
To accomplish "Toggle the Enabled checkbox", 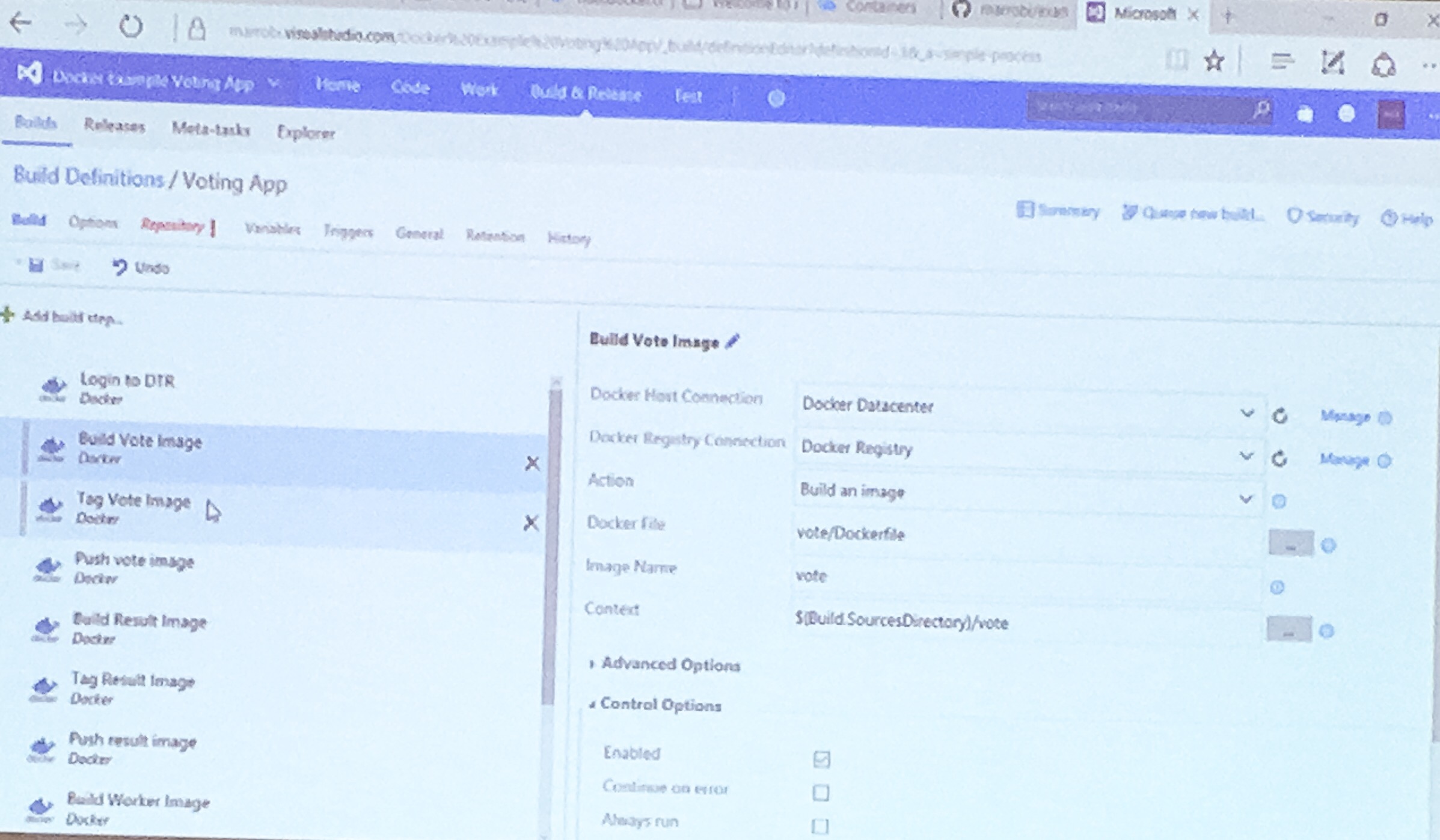I will 821,759.
